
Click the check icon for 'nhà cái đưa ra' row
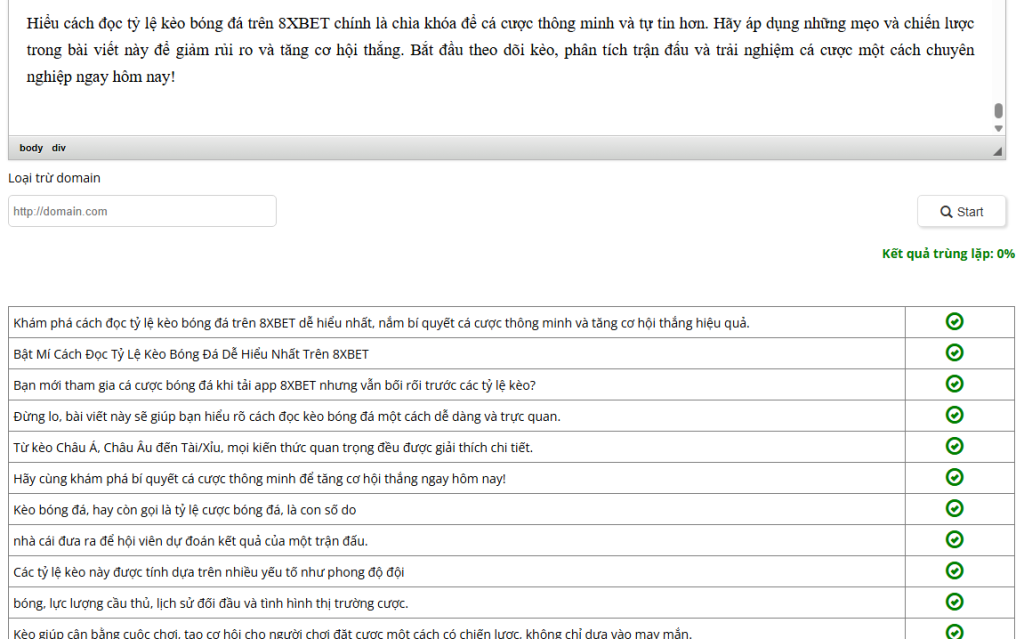click(954, 540)
